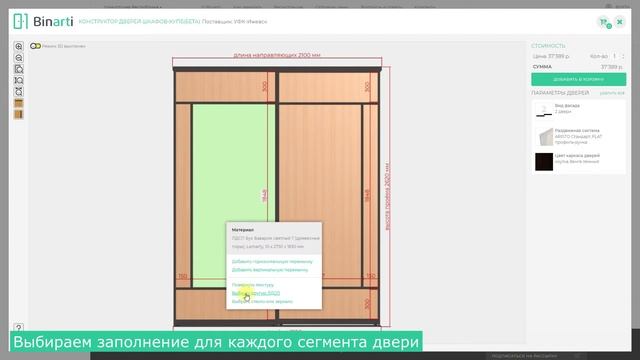Choose Rotate texture in popup menu
640x360 pixels.
[x=253, y=284]
